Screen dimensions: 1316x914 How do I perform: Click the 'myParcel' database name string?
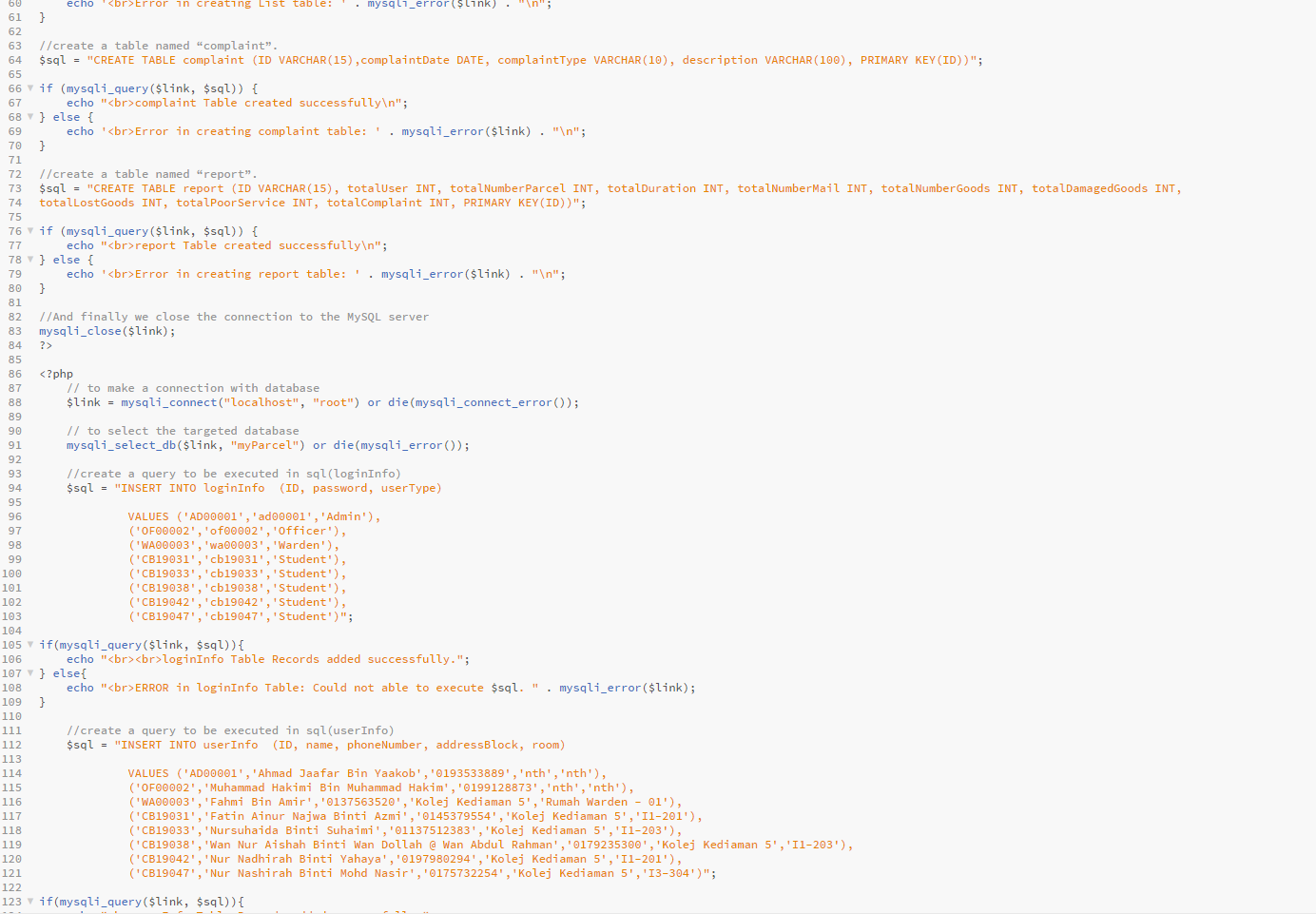[x=265, y=445]
